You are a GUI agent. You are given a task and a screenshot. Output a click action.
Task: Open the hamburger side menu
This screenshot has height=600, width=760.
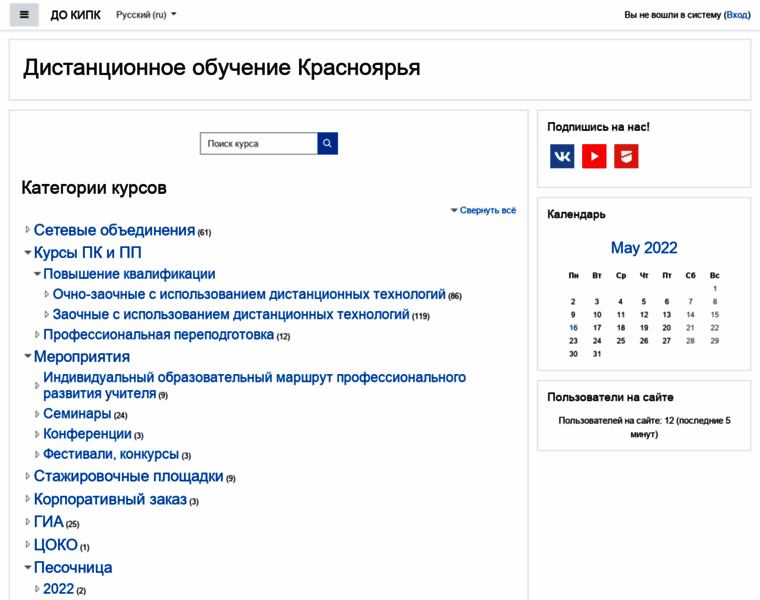(24, 15)
